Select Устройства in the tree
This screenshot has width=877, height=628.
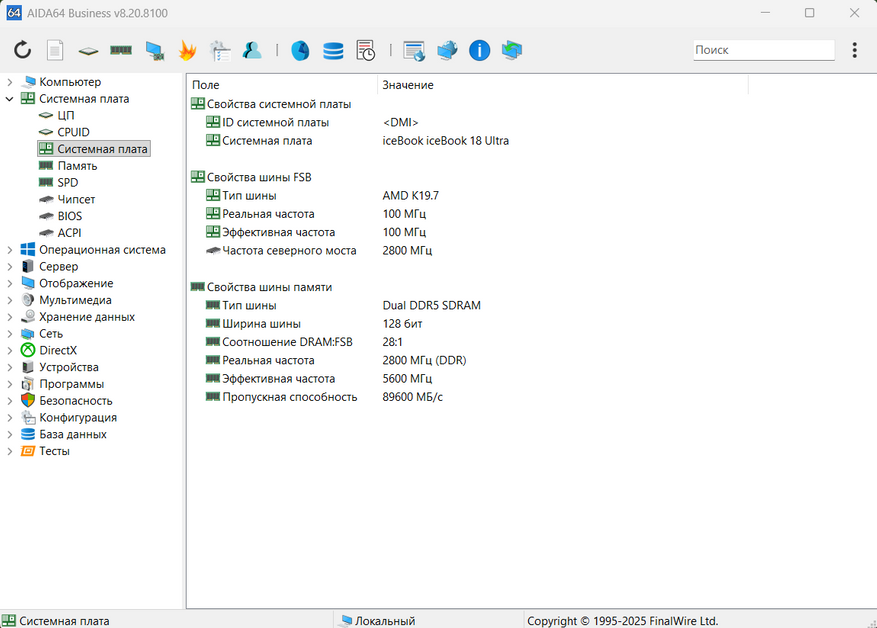[69, 367]
